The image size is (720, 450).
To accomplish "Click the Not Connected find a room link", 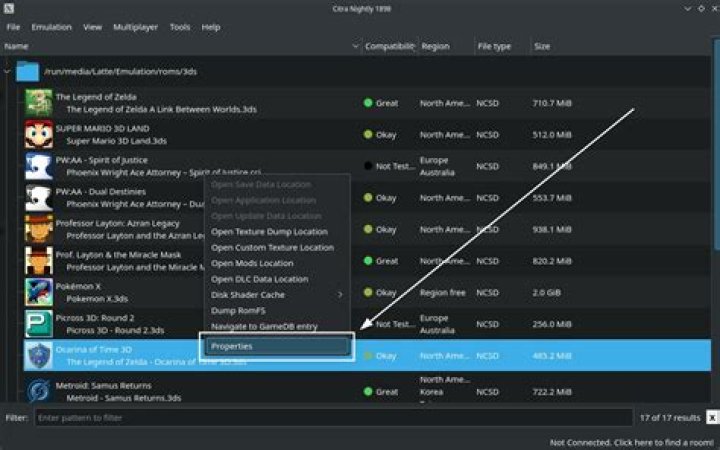I will (632, 441).
